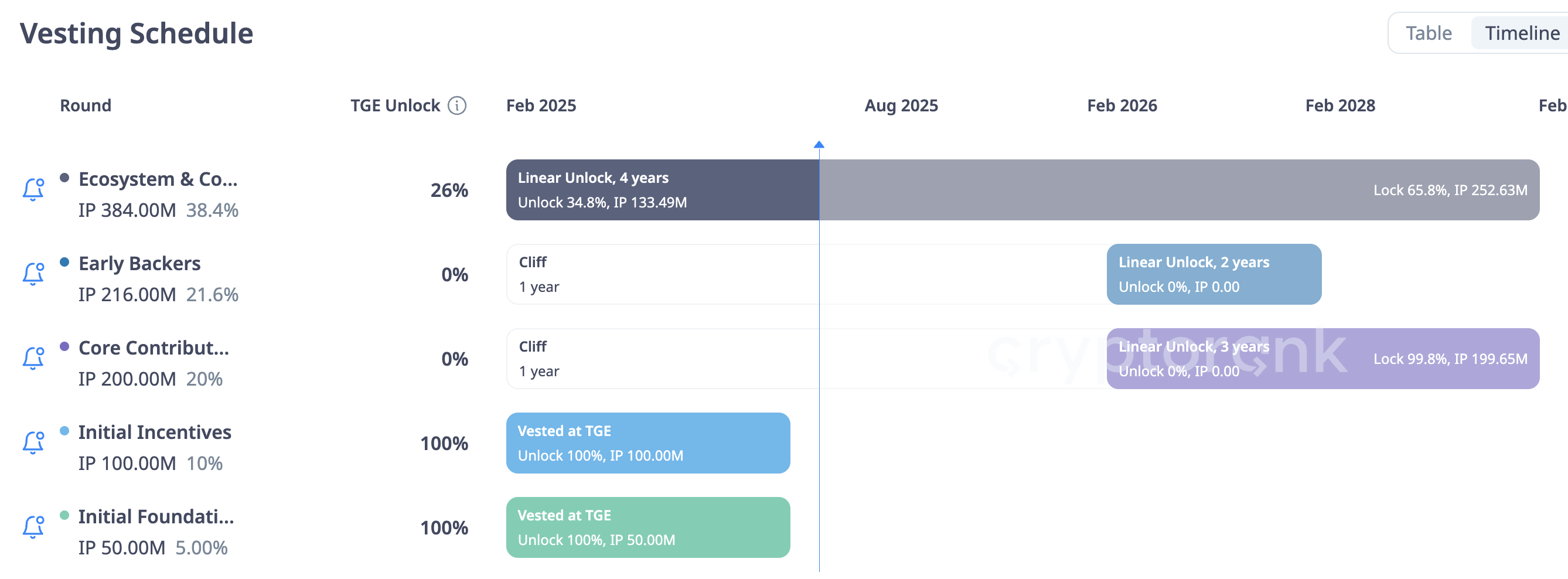Switch to the Table view tab
The height and width of the screenshot is (579, 1568).
pos(1428,33)
